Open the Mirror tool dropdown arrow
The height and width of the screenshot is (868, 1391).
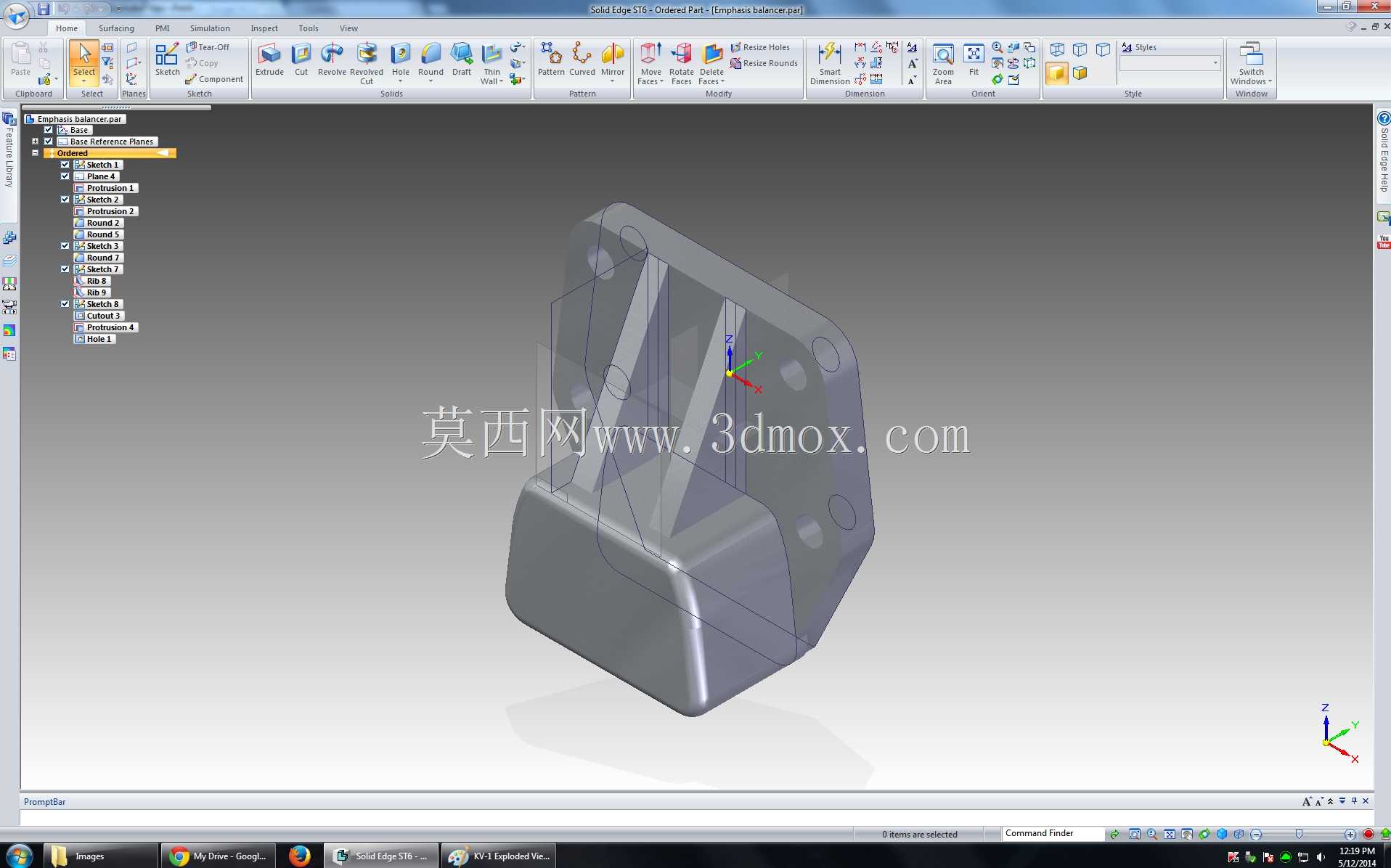613,81
